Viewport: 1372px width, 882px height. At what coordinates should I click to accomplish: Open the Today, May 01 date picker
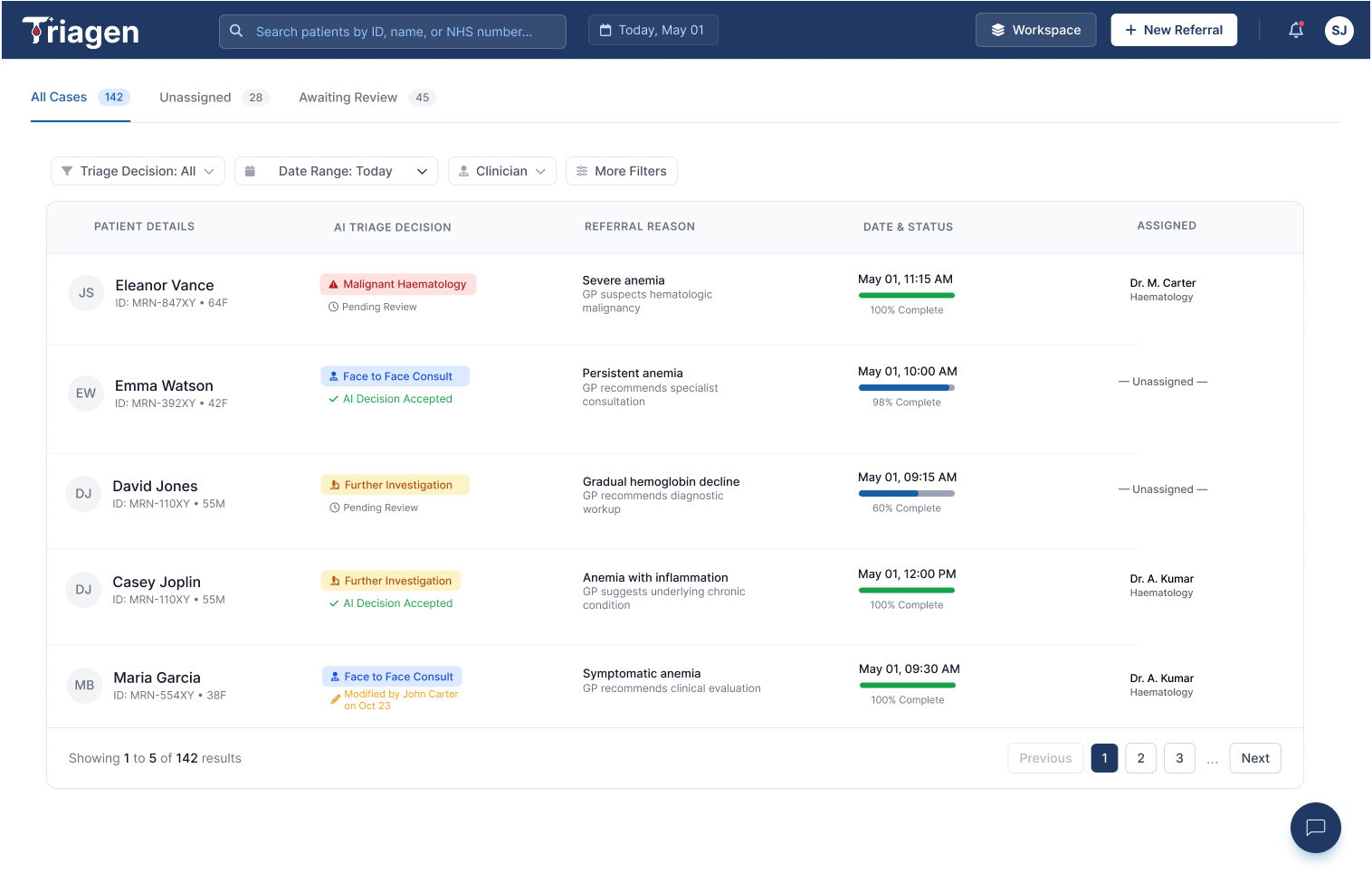[653, 30]
